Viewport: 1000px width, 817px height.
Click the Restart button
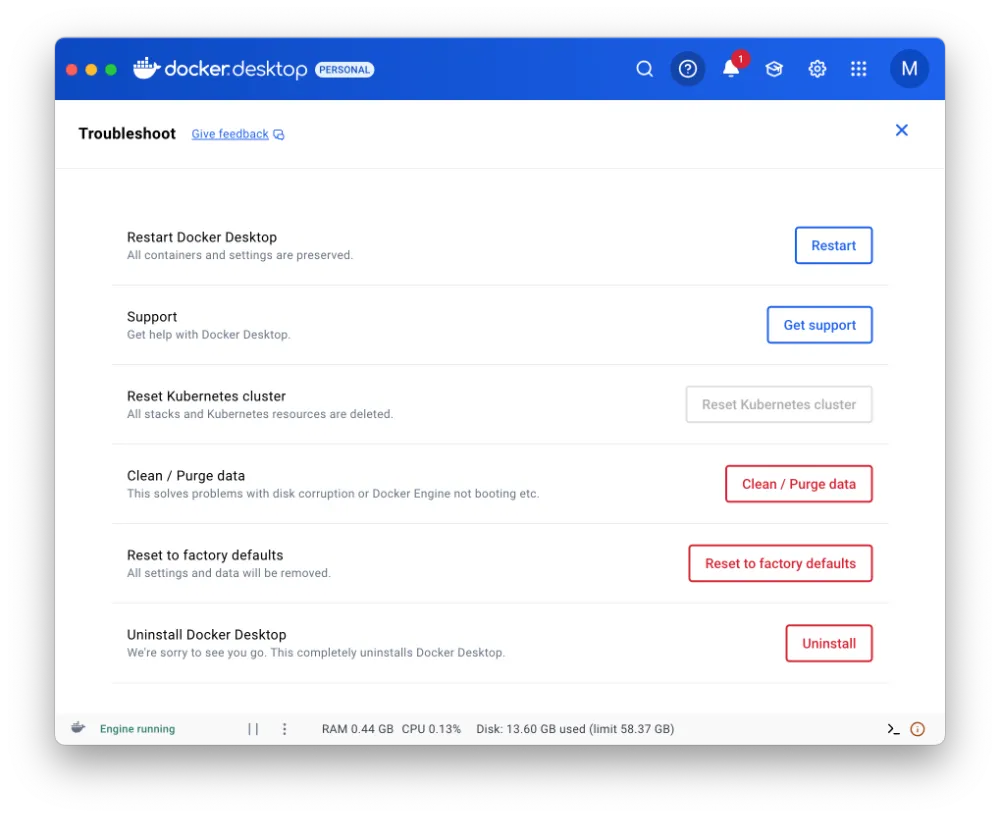coord(833,246)
